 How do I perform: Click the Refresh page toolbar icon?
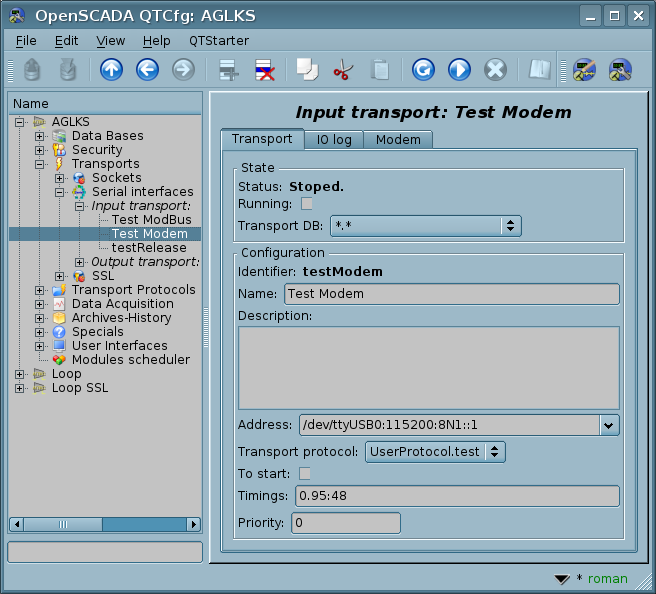[423, 69]
